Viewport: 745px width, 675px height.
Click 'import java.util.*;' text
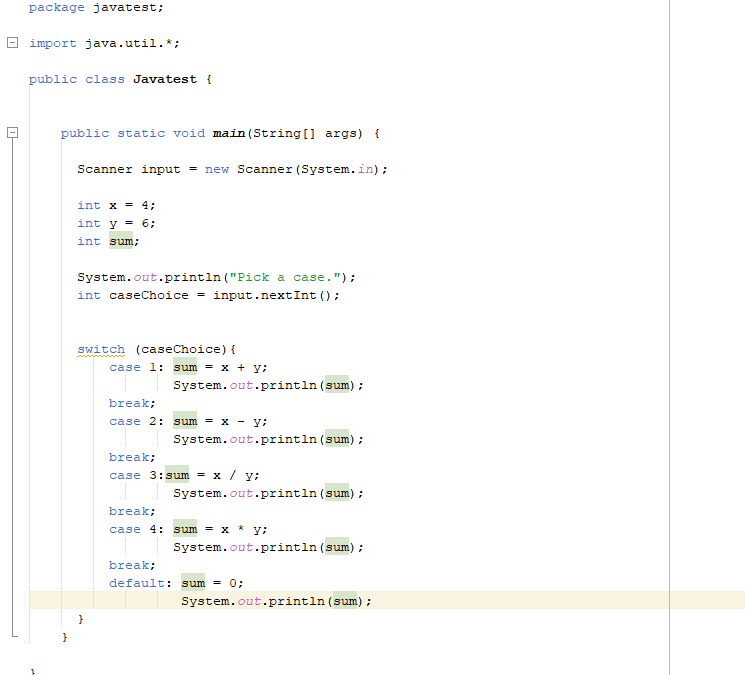104,43
